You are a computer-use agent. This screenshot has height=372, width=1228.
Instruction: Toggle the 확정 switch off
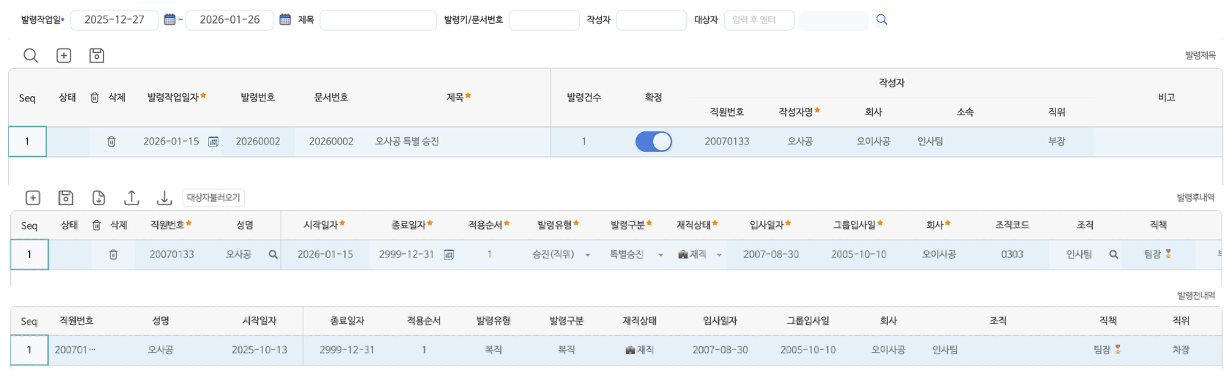pyautogui.click(x=654, y=142)
